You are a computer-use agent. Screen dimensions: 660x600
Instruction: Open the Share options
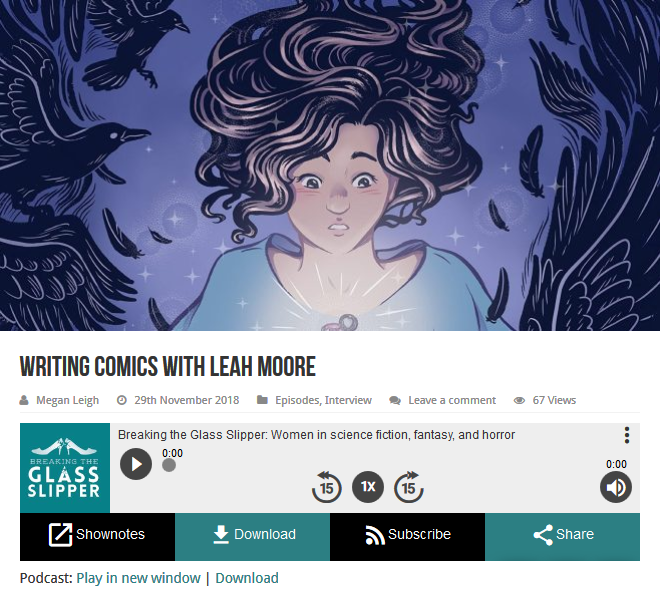pyautogui.click(x=562, y=536)
